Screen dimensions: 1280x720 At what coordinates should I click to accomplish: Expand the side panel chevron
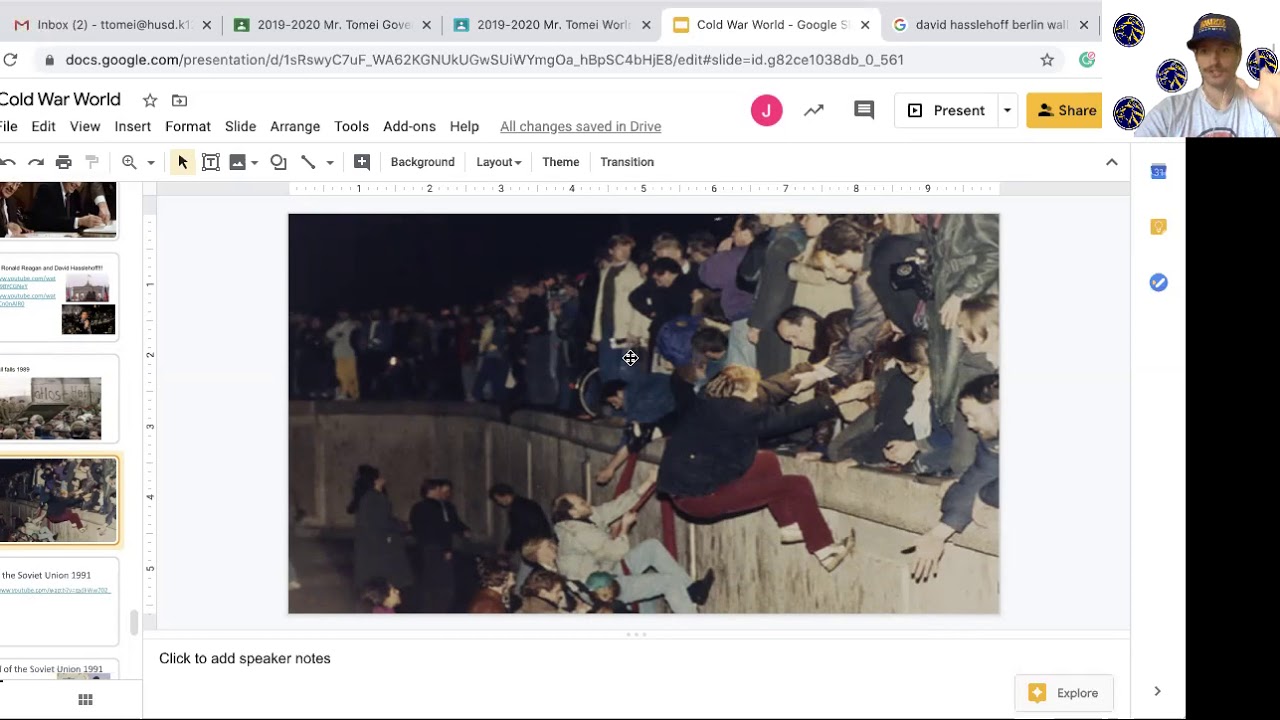pos(1157,691)
